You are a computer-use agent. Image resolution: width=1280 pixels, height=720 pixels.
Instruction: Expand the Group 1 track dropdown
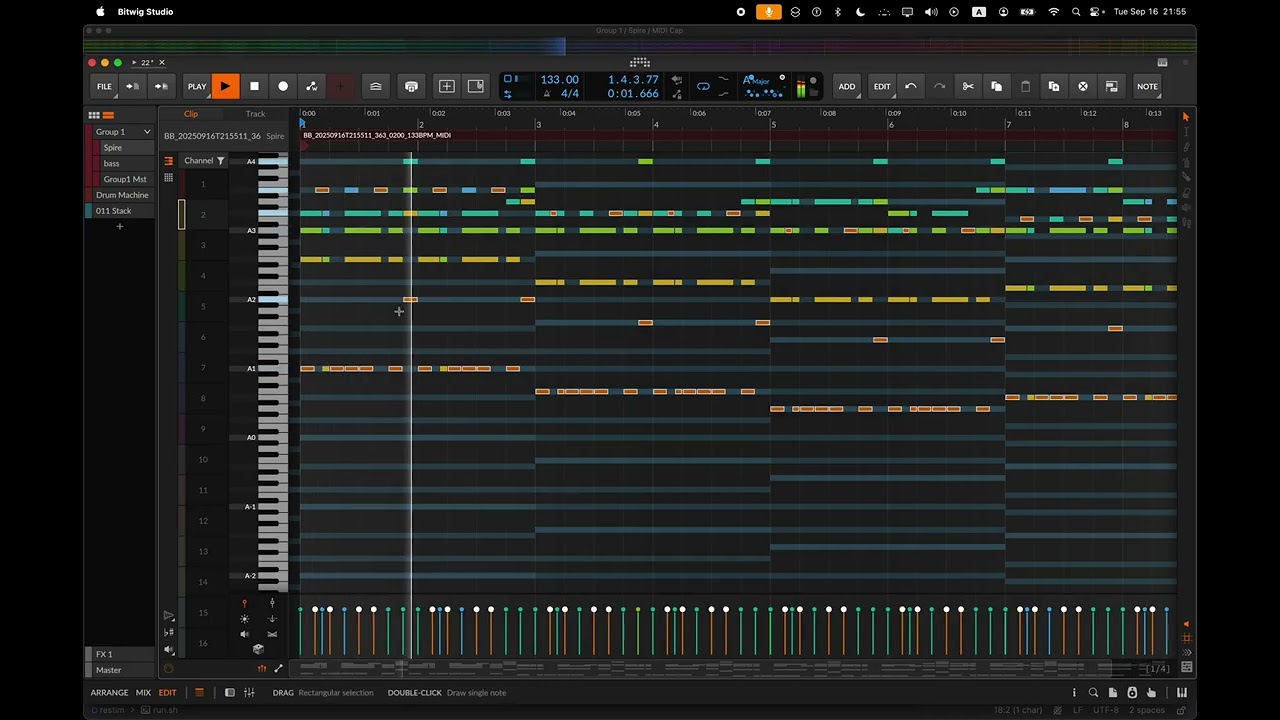pyautogui.click(x=147, y=132)
